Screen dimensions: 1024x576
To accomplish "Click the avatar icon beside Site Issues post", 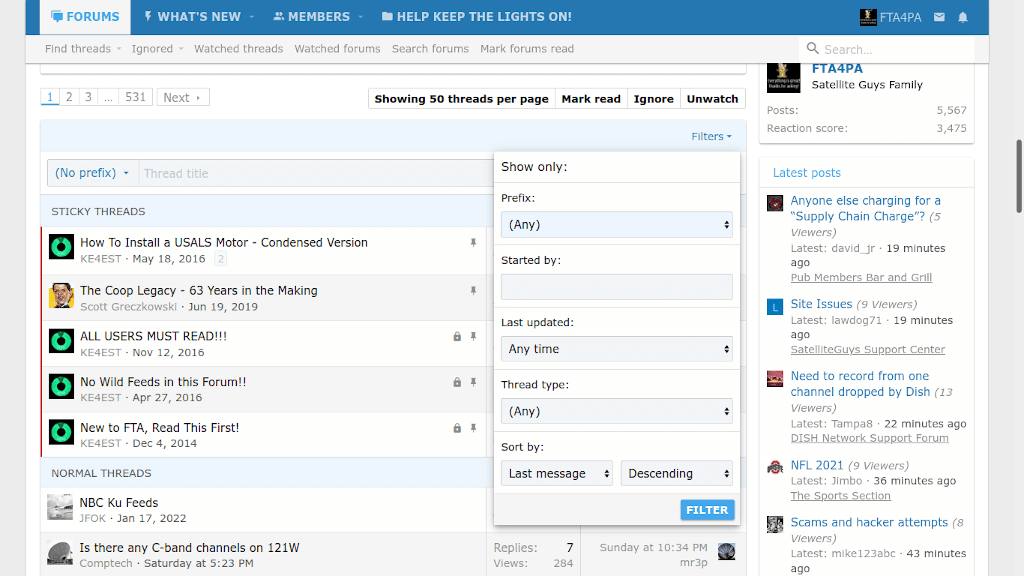I will 775,307.
